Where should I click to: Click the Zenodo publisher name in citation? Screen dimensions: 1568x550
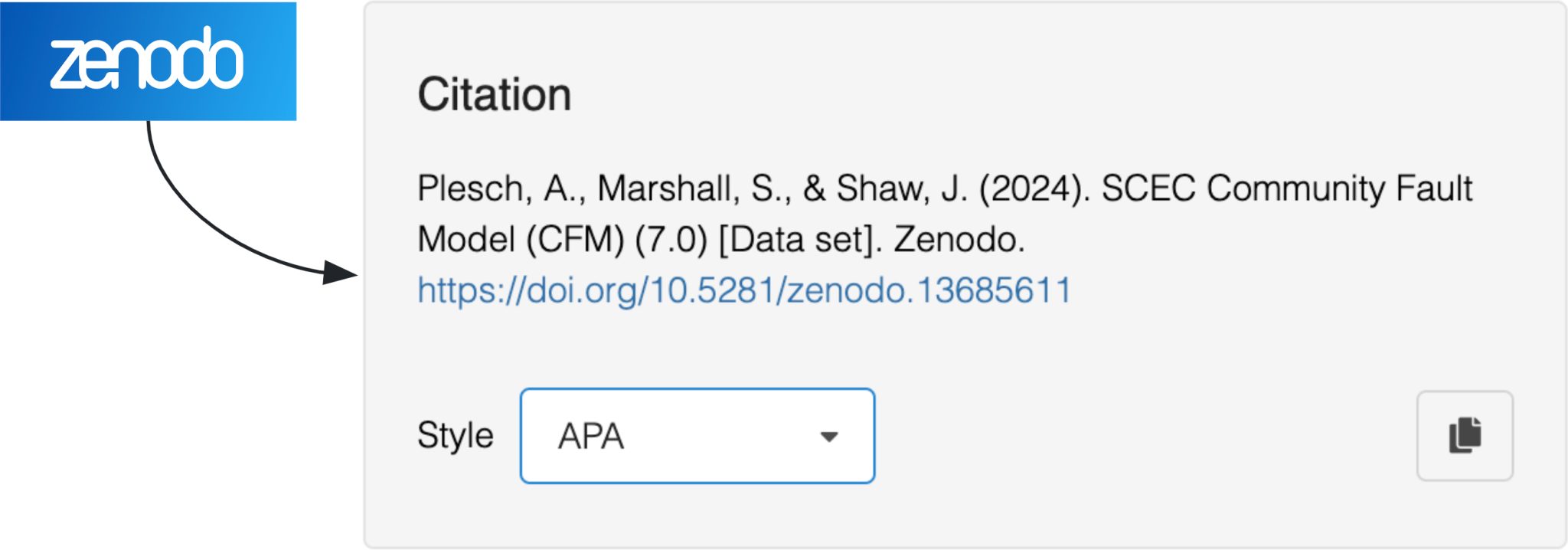(958, 240)
